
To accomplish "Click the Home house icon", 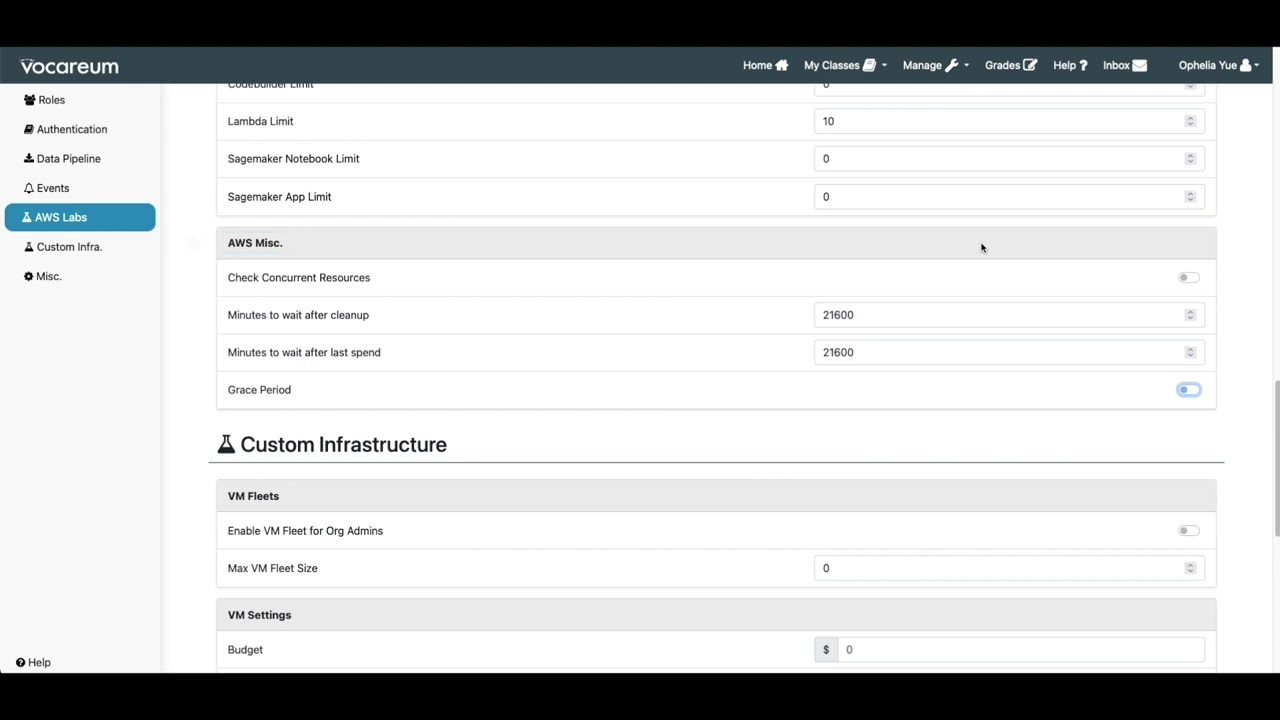I will [782, 66].
